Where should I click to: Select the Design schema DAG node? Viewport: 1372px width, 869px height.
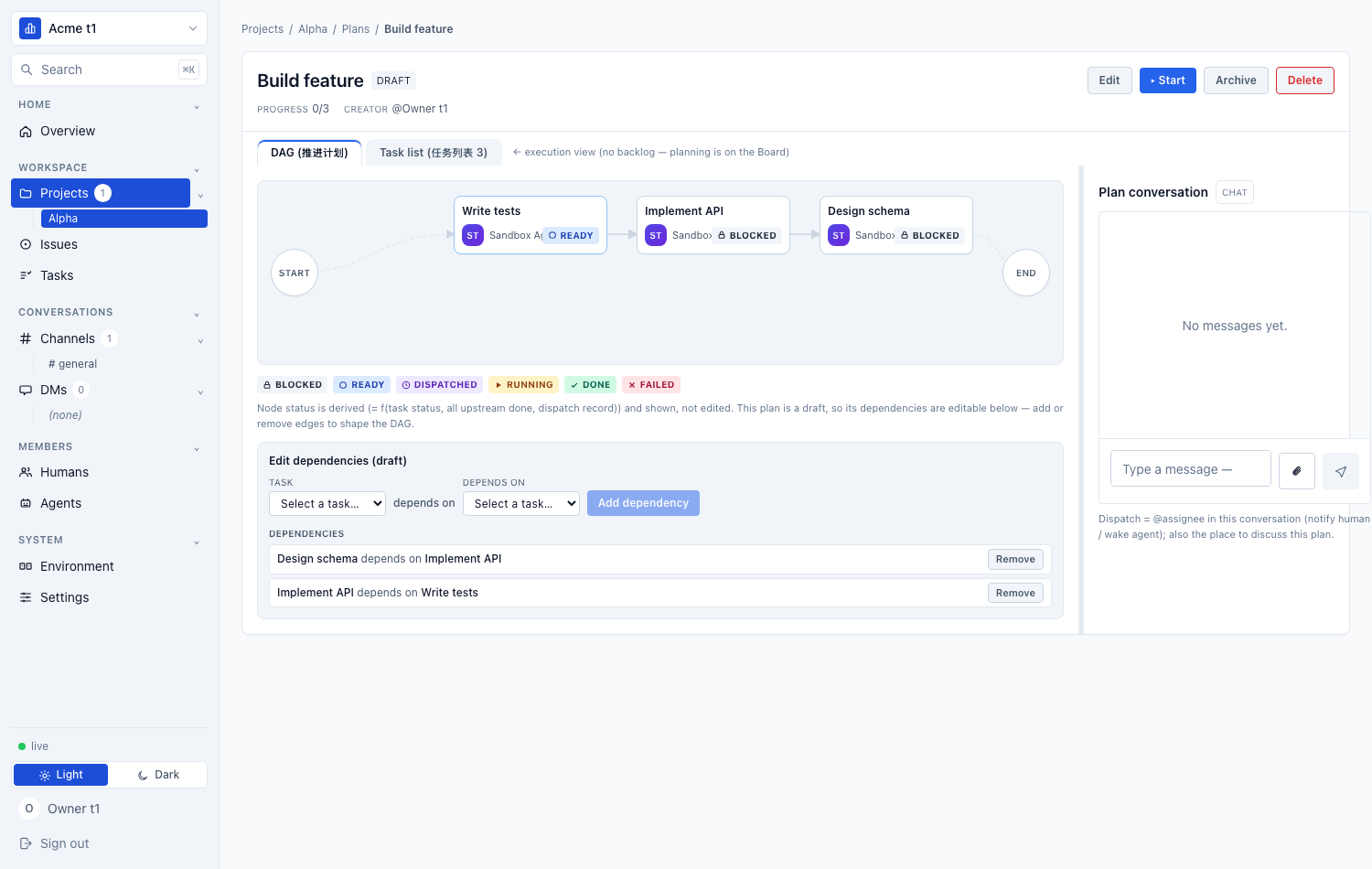[x=896, y=225]
